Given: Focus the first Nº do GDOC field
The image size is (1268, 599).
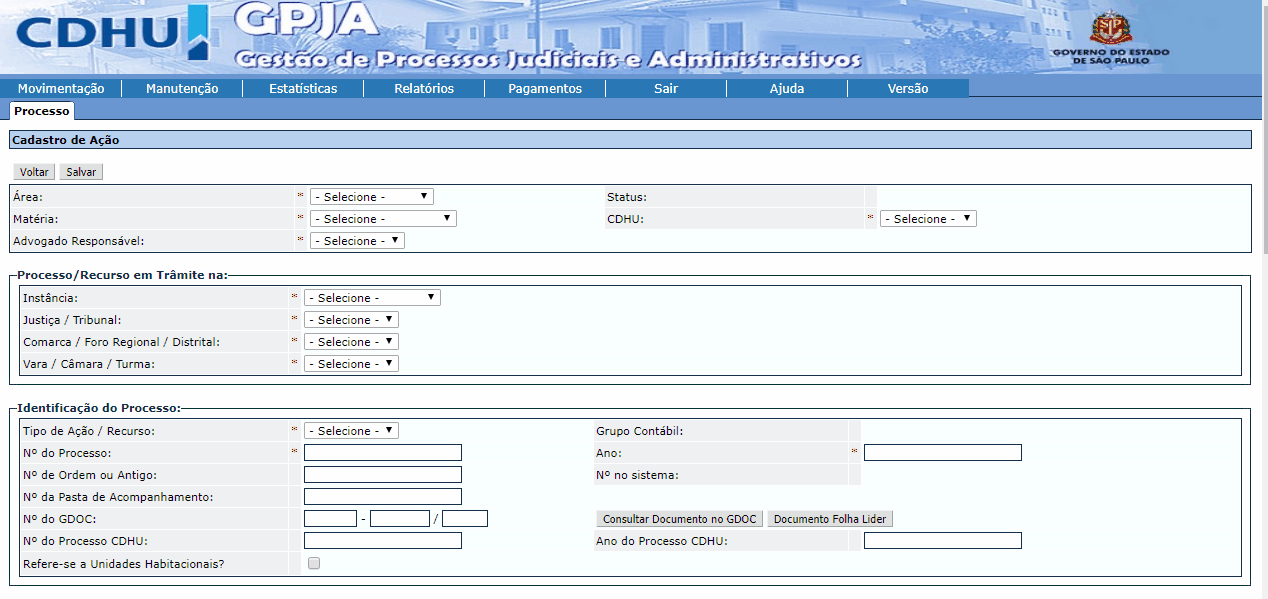Looking at the screenshot, I should pyautogui.click(x=330, y=519).
